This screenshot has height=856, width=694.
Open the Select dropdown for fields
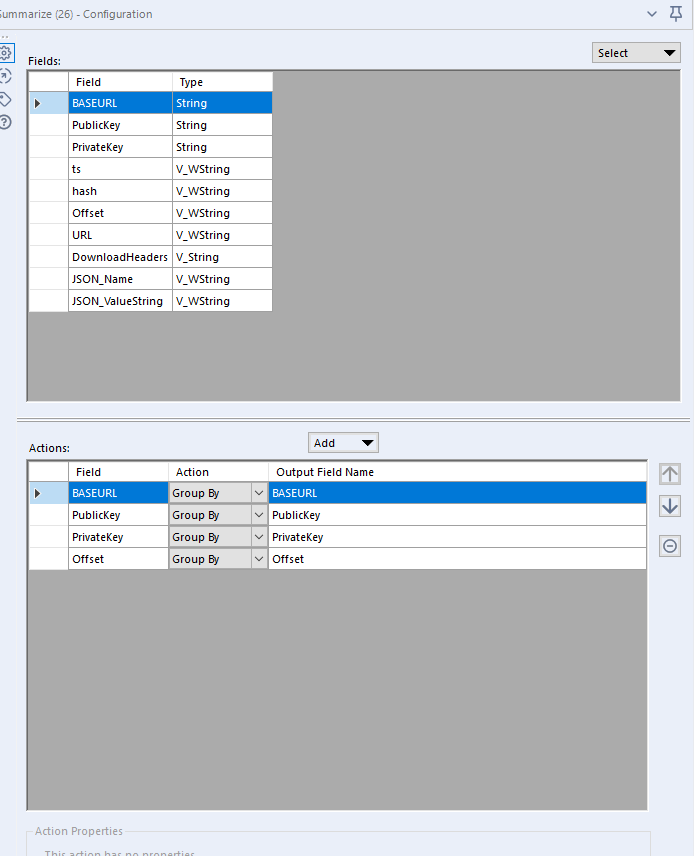click(636, 53)
